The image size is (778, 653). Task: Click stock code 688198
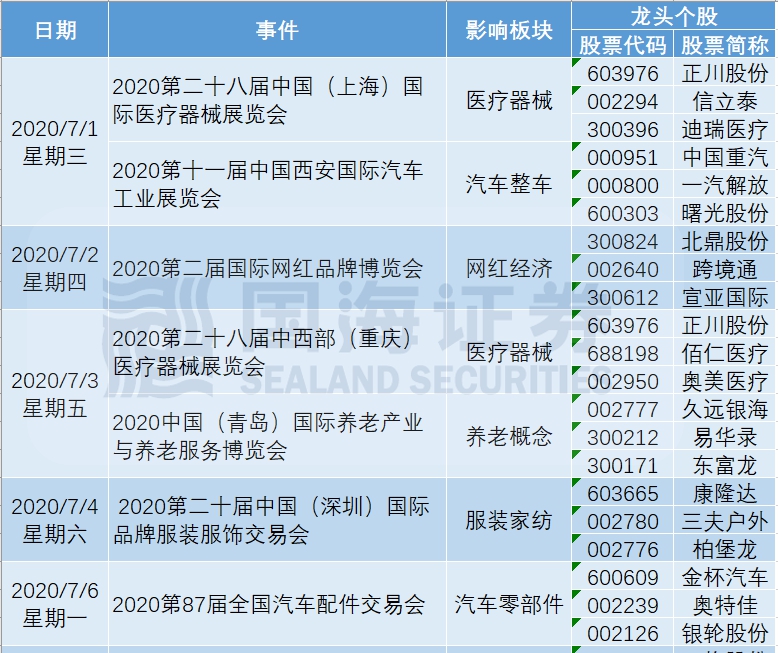coord(623,353)
